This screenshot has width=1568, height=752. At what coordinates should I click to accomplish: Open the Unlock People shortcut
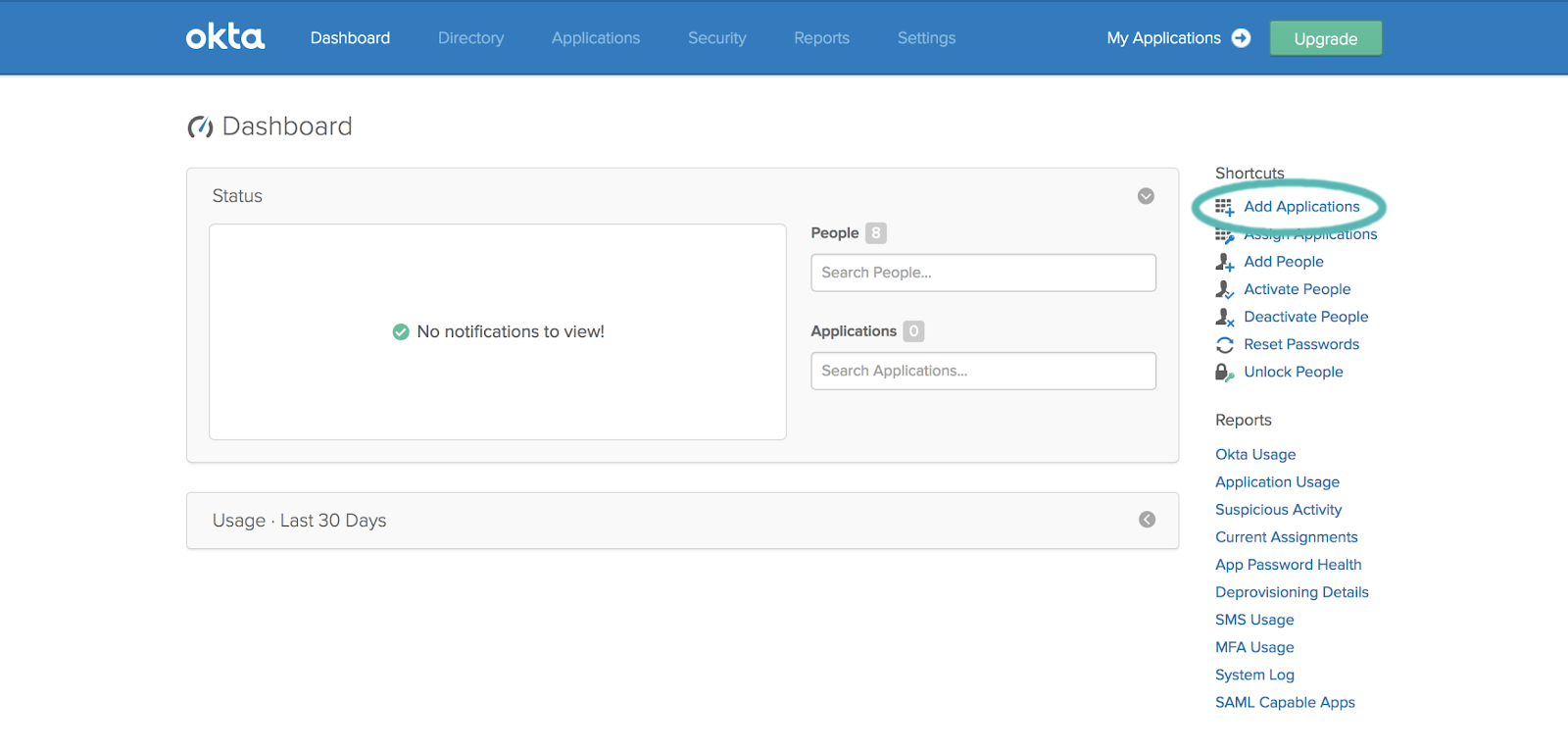1293,372
